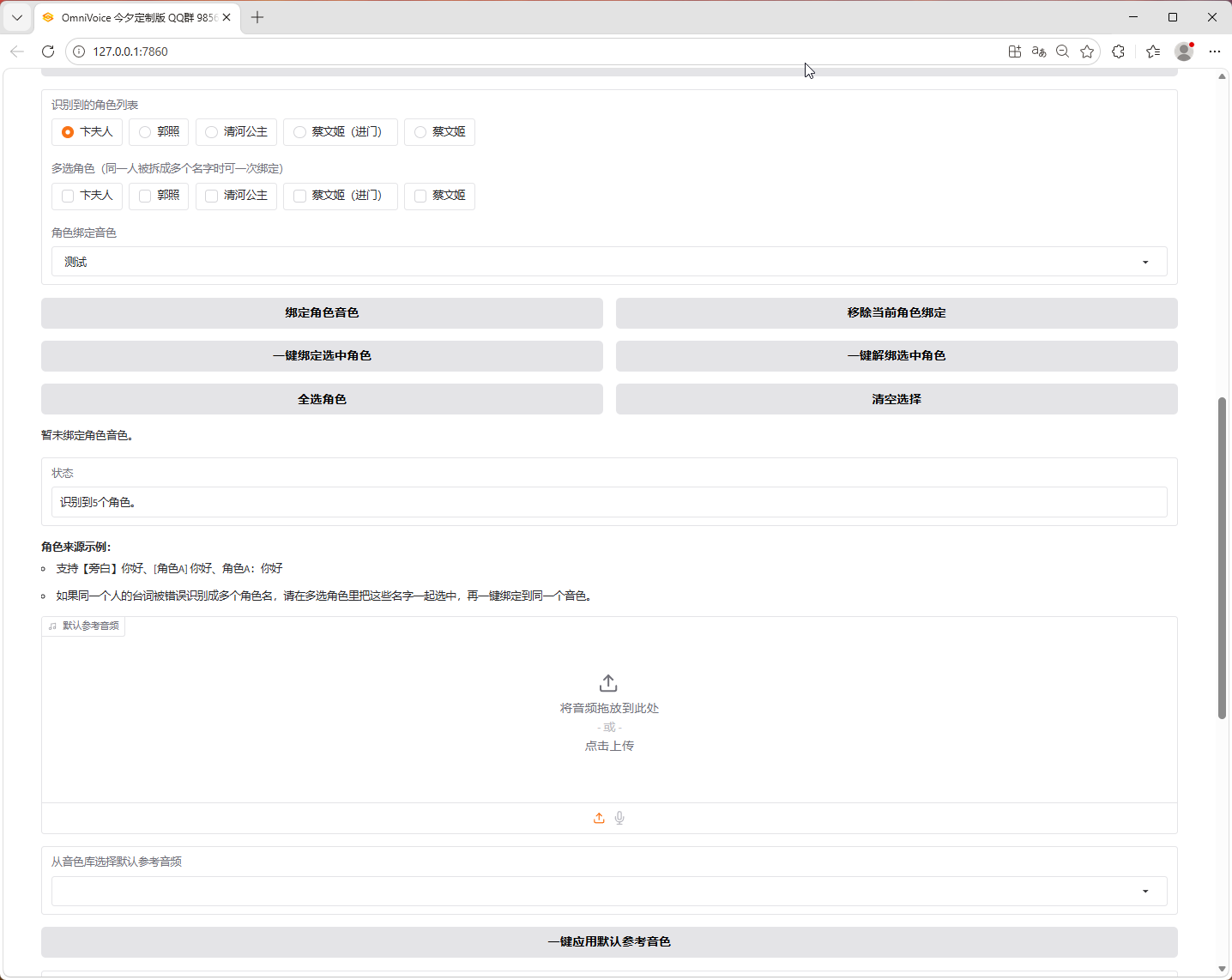1232x980 pixels.
Task: Tick the 蔡文姬（进门） checkbox
Action: [x=299, y=197]
